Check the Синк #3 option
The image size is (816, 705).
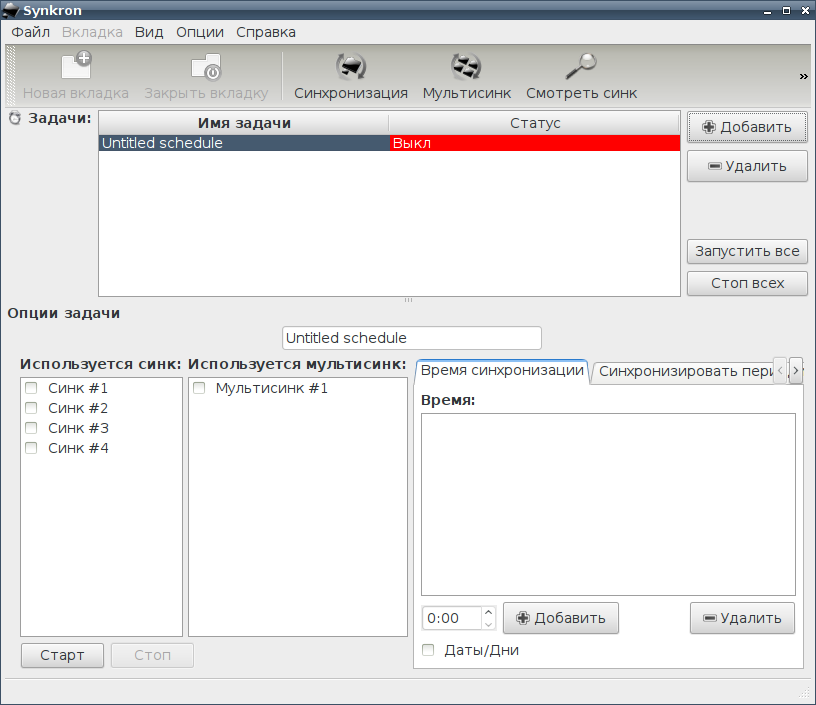[31, 428]
